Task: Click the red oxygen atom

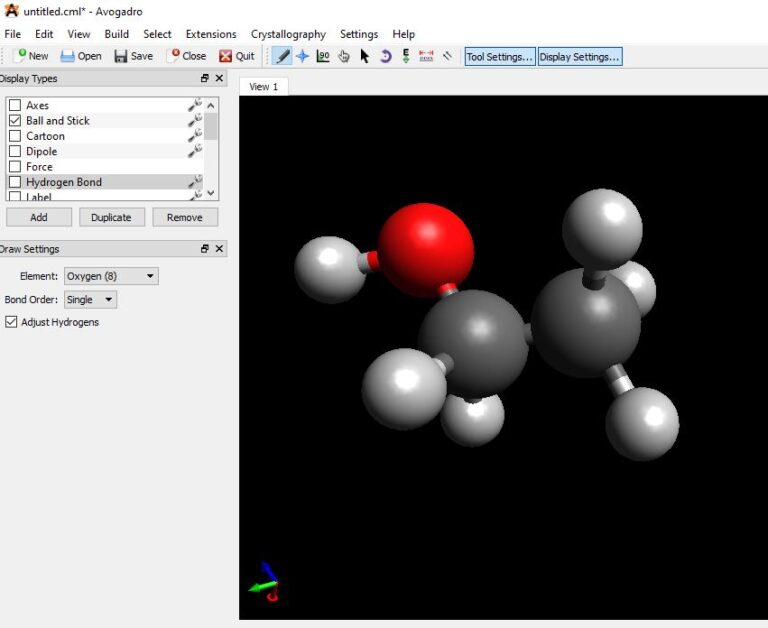Action: (427, 248)
